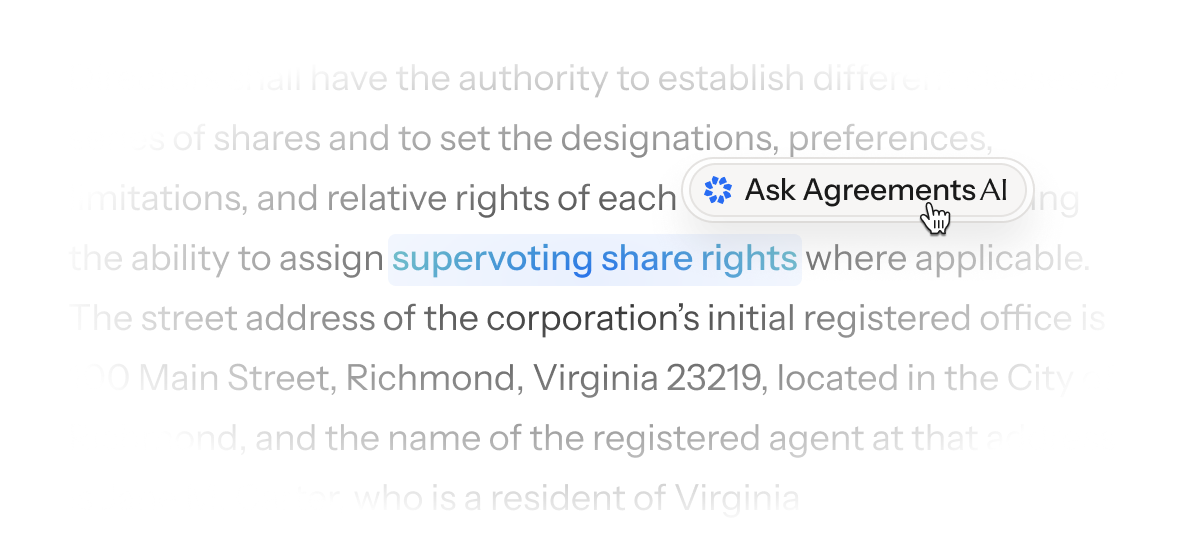Click the blue sparkle AI icon
The image size is (1184, 560).
[717, 190]
